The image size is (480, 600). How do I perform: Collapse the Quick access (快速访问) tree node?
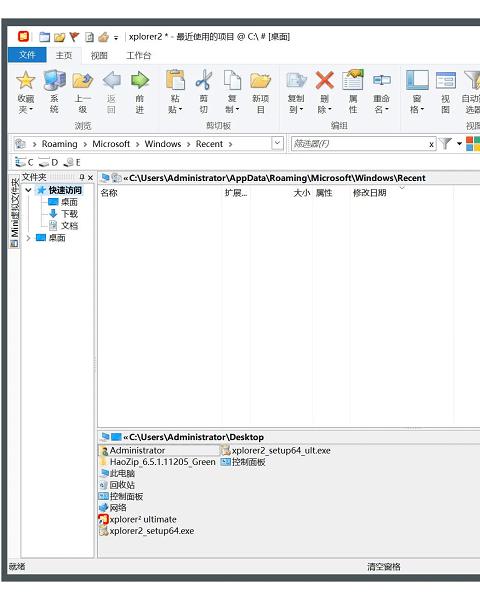[x=28, y=190]
